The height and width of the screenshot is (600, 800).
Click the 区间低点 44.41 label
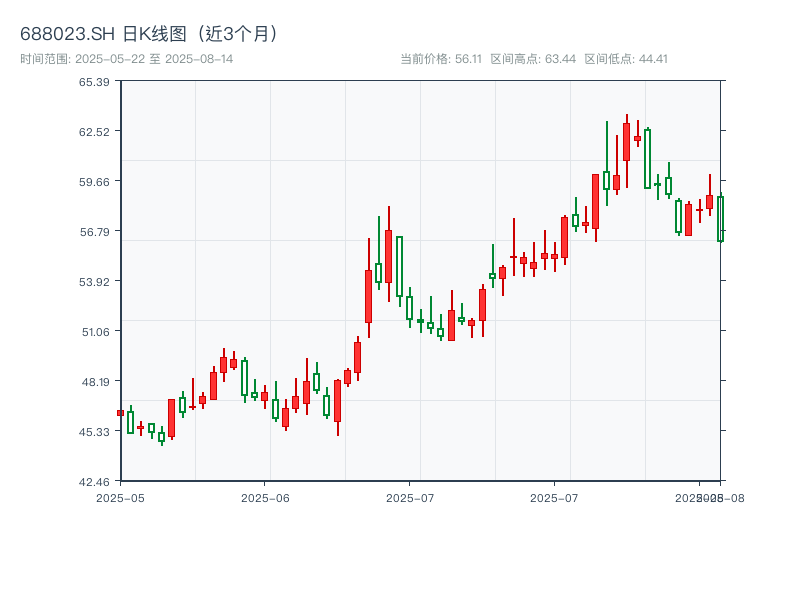[626, 59]
